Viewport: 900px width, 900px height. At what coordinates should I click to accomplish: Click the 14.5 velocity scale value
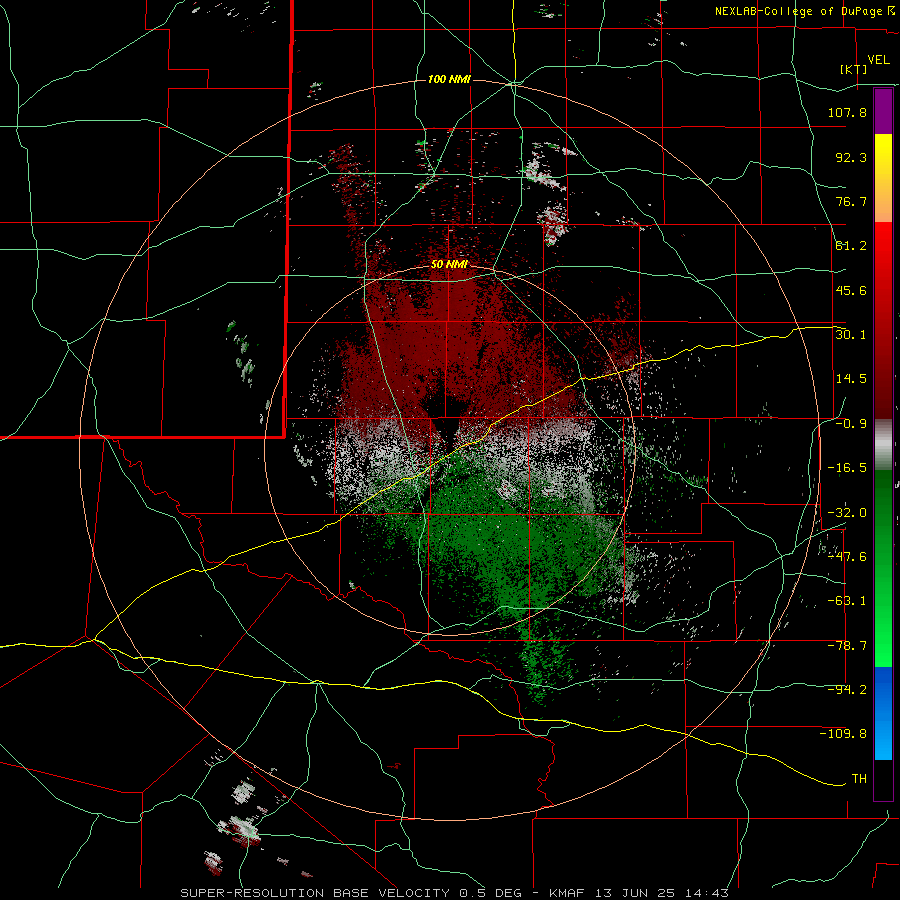pos(851,379)
